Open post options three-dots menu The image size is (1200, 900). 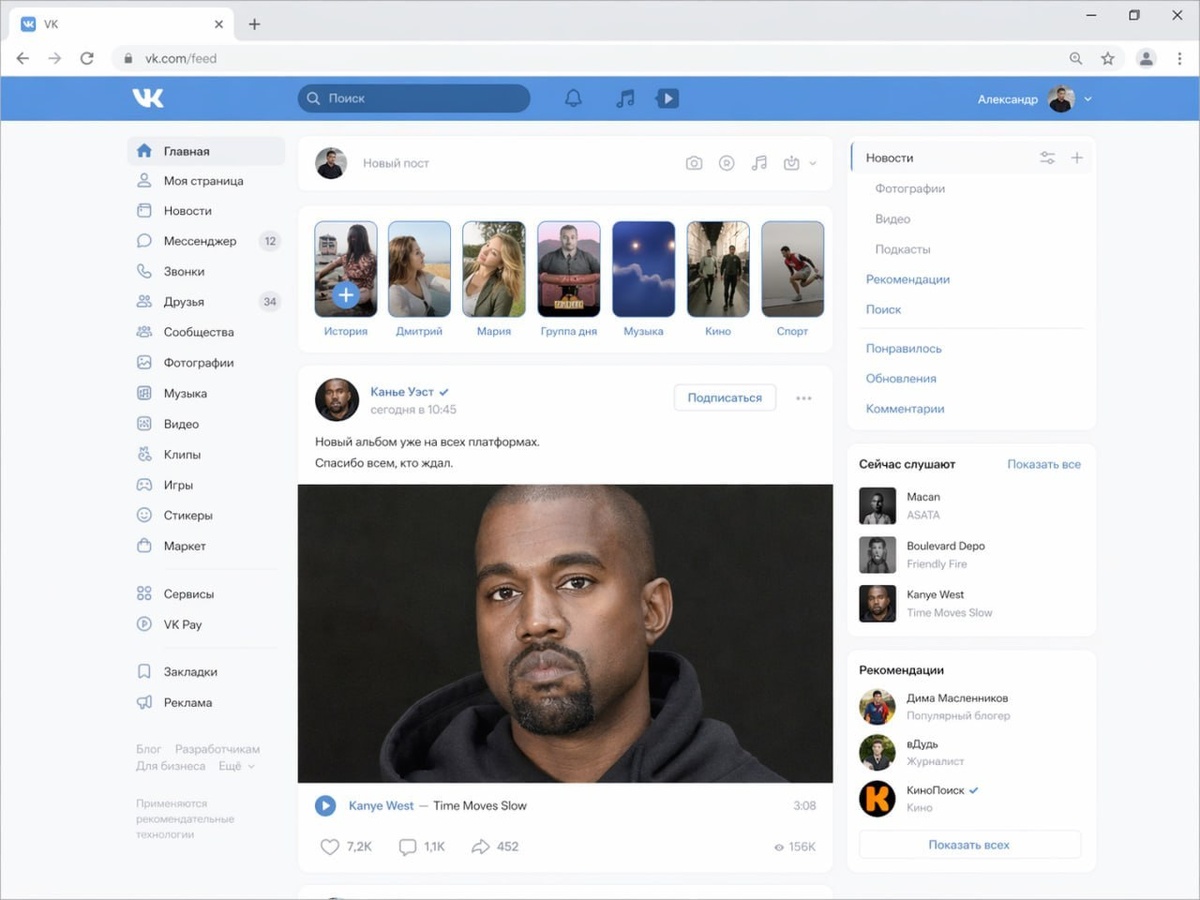coord(804,398)
